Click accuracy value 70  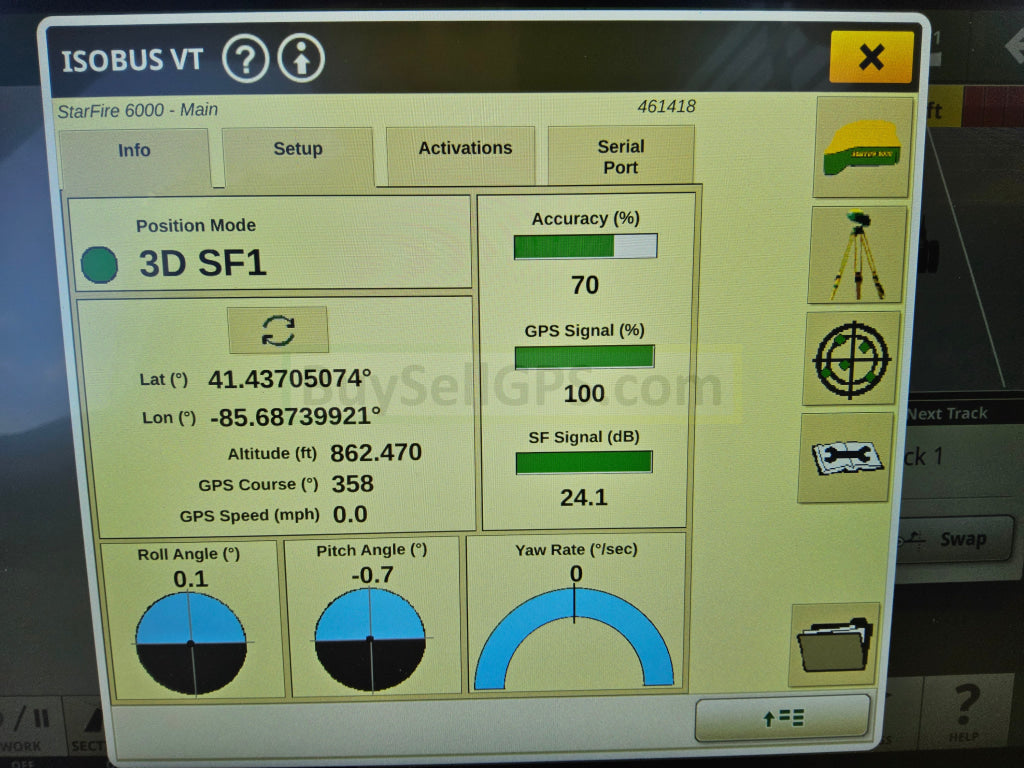(584, 285)
